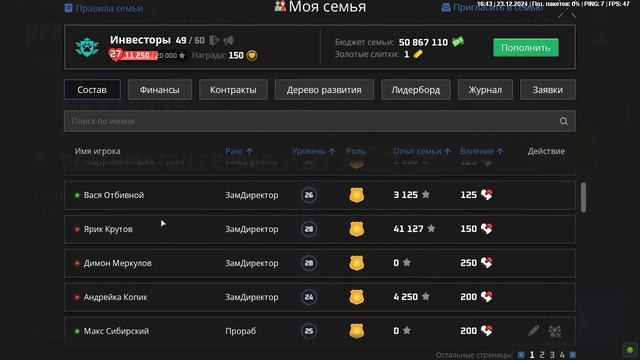The height and width of the screenshot is (360, 640).
Task: Open the Заявки tab
Action: (x=548, y=90)
